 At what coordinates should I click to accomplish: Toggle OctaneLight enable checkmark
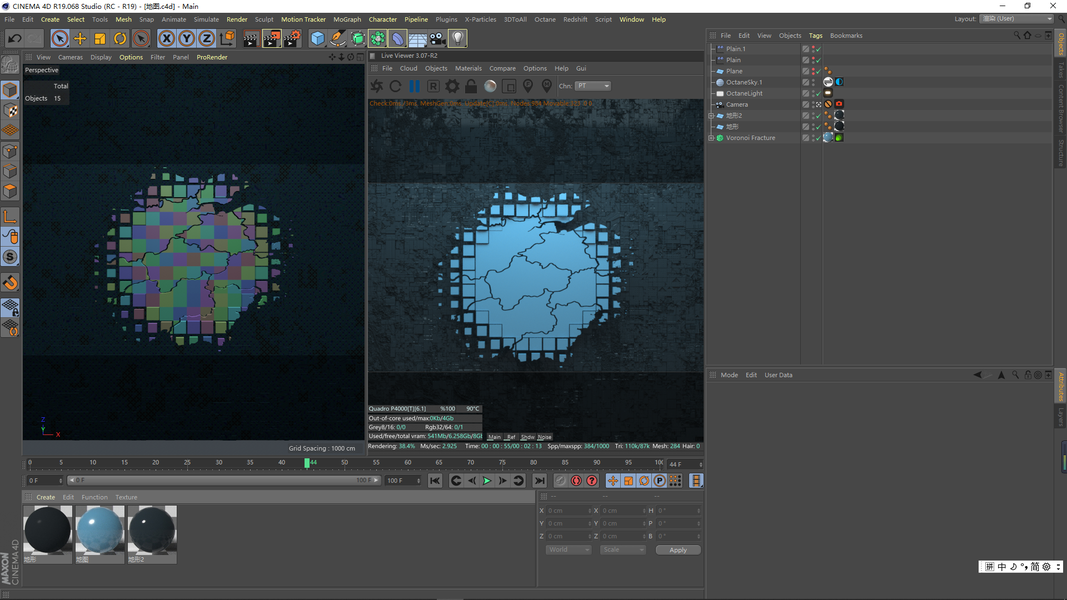click(819, 94)
